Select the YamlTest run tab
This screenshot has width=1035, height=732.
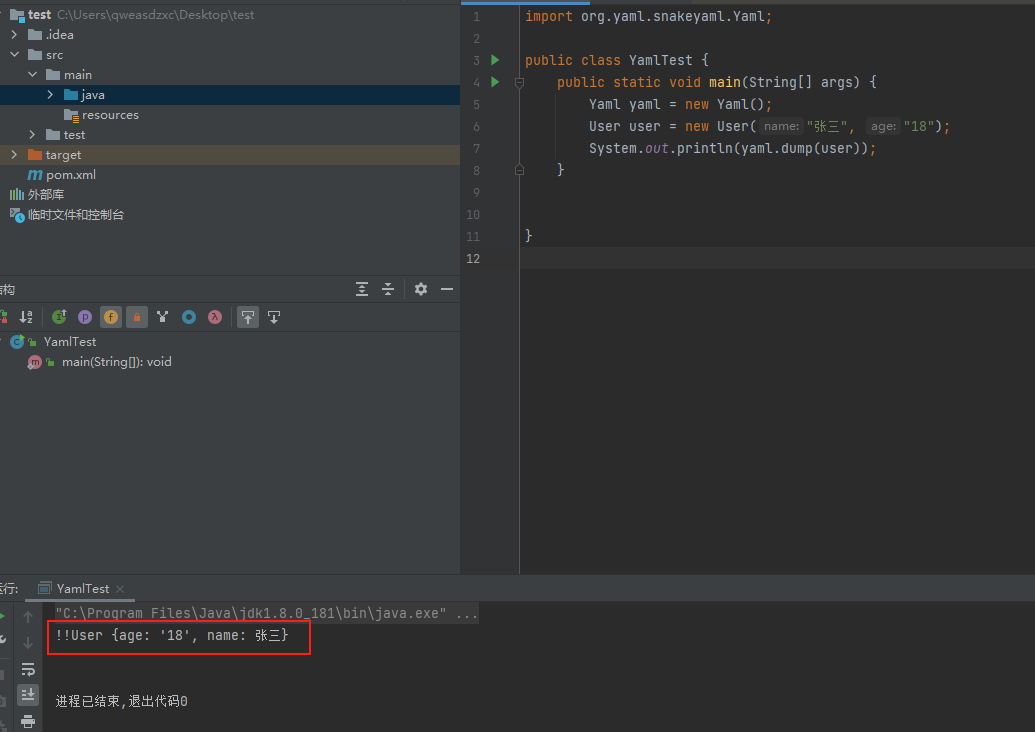[82, 589]
